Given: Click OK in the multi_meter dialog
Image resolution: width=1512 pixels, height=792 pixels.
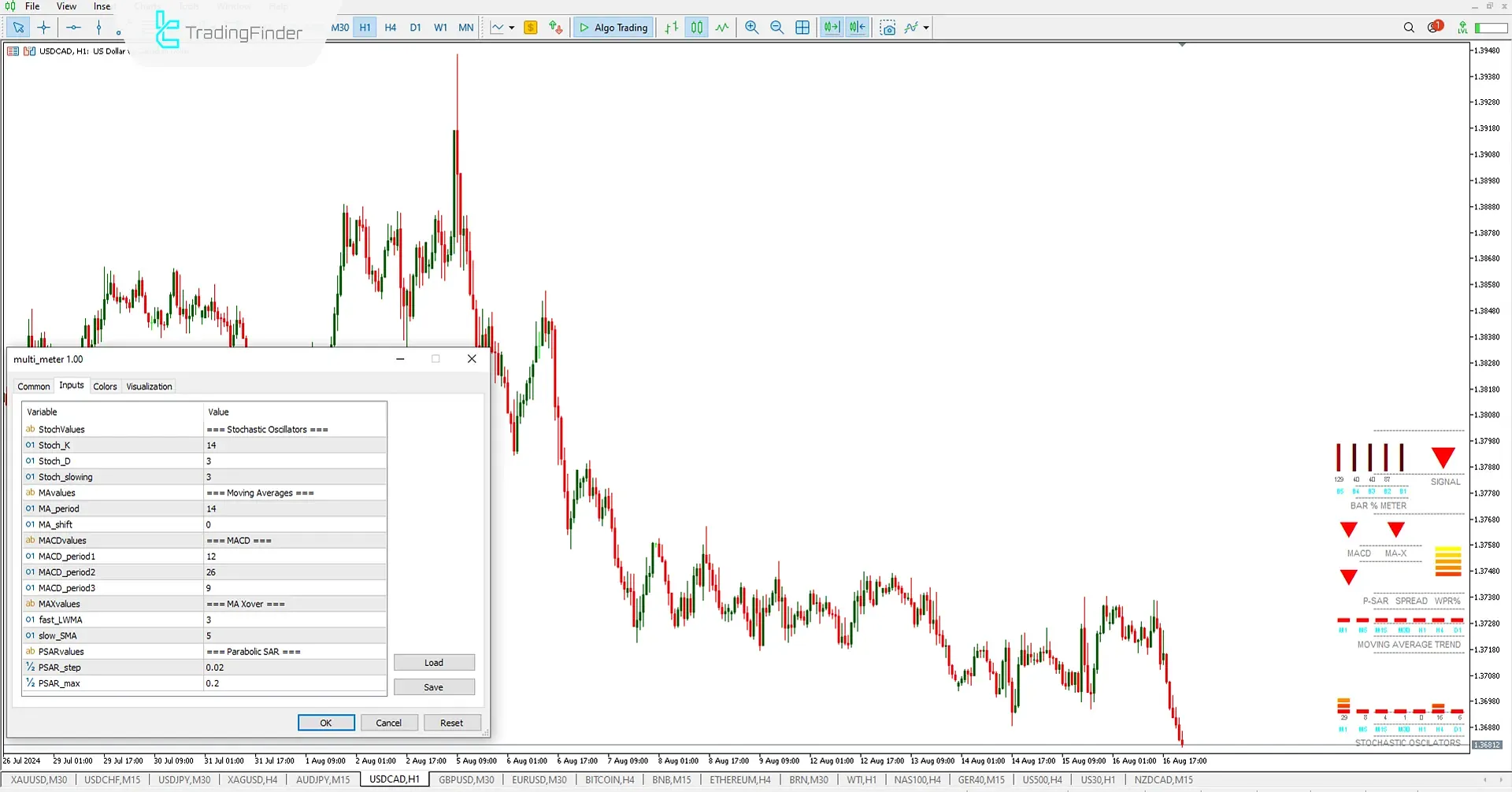Looking at the screenshot, I should pos(325,722).
